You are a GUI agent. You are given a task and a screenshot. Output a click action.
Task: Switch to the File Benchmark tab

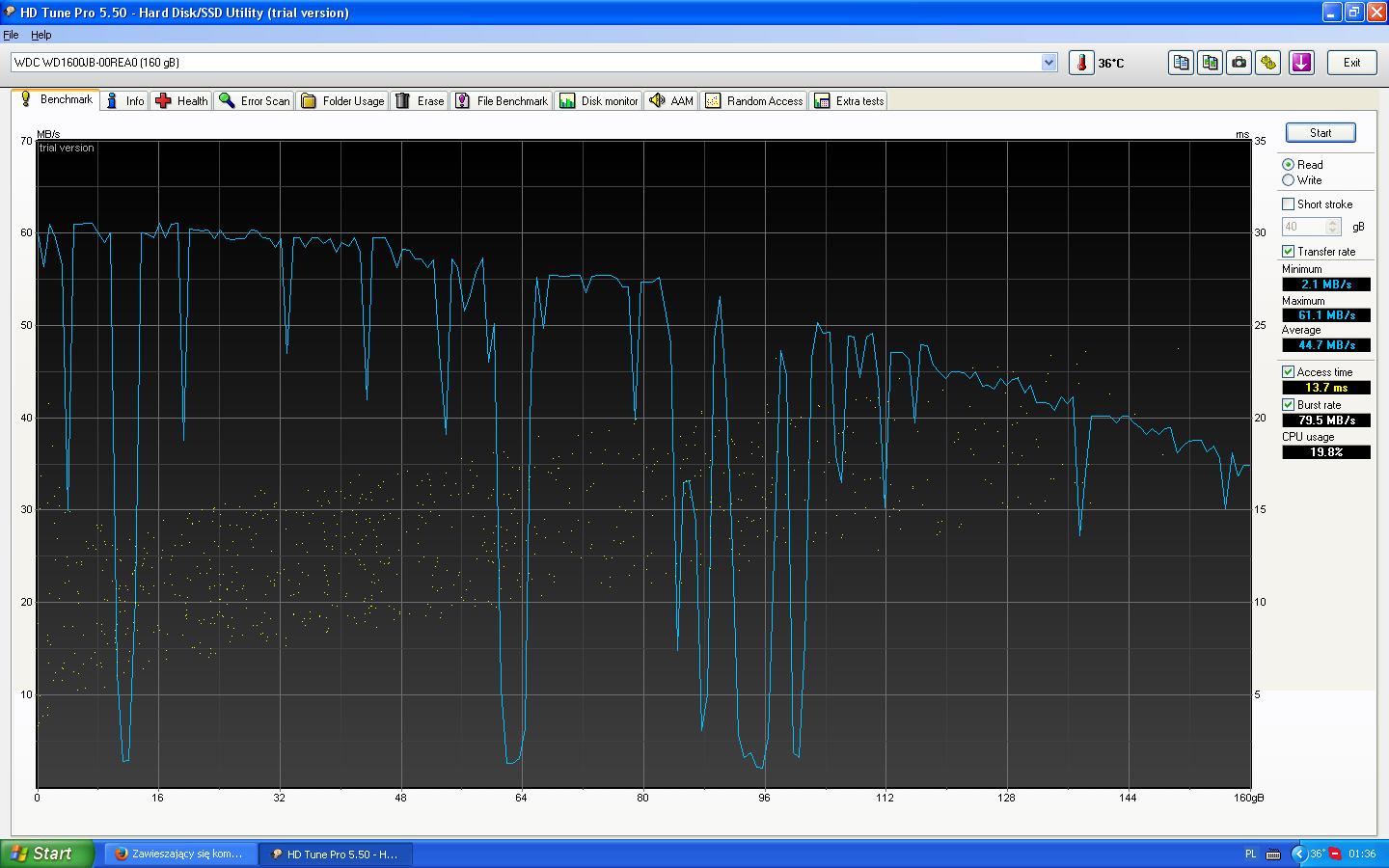502,100
